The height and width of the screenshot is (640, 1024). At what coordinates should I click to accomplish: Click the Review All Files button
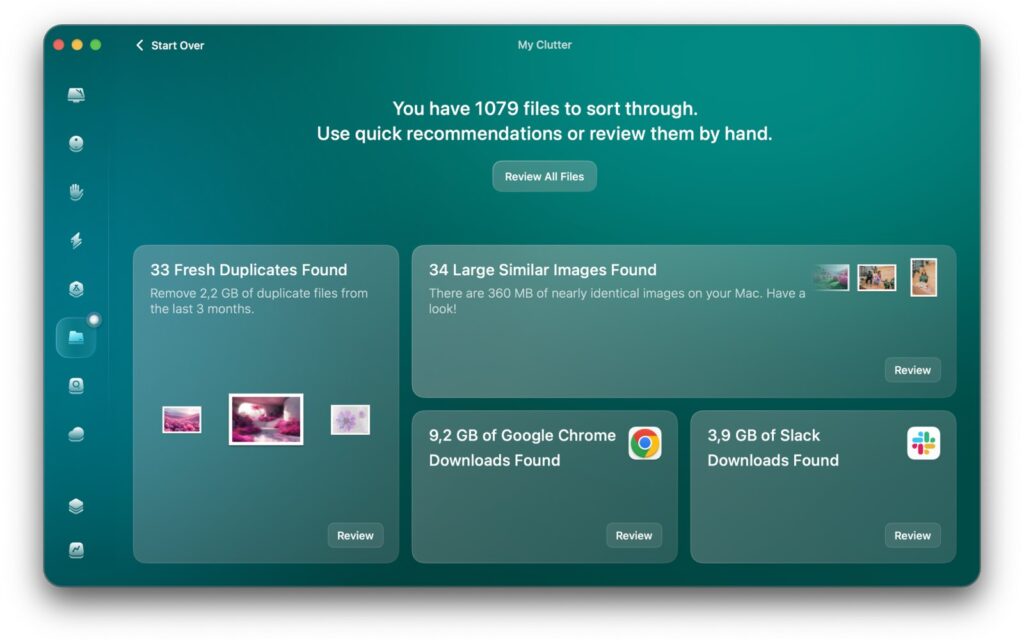544,176
